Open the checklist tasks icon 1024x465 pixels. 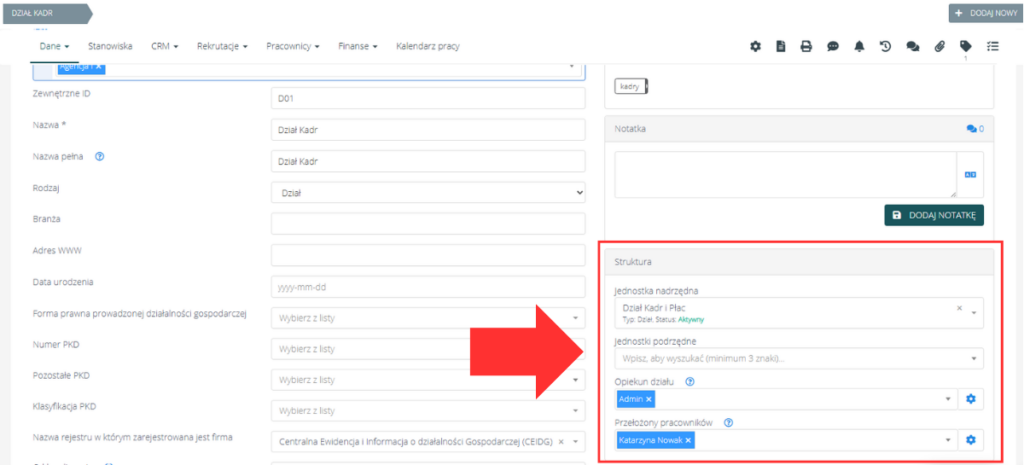point(993,46)
